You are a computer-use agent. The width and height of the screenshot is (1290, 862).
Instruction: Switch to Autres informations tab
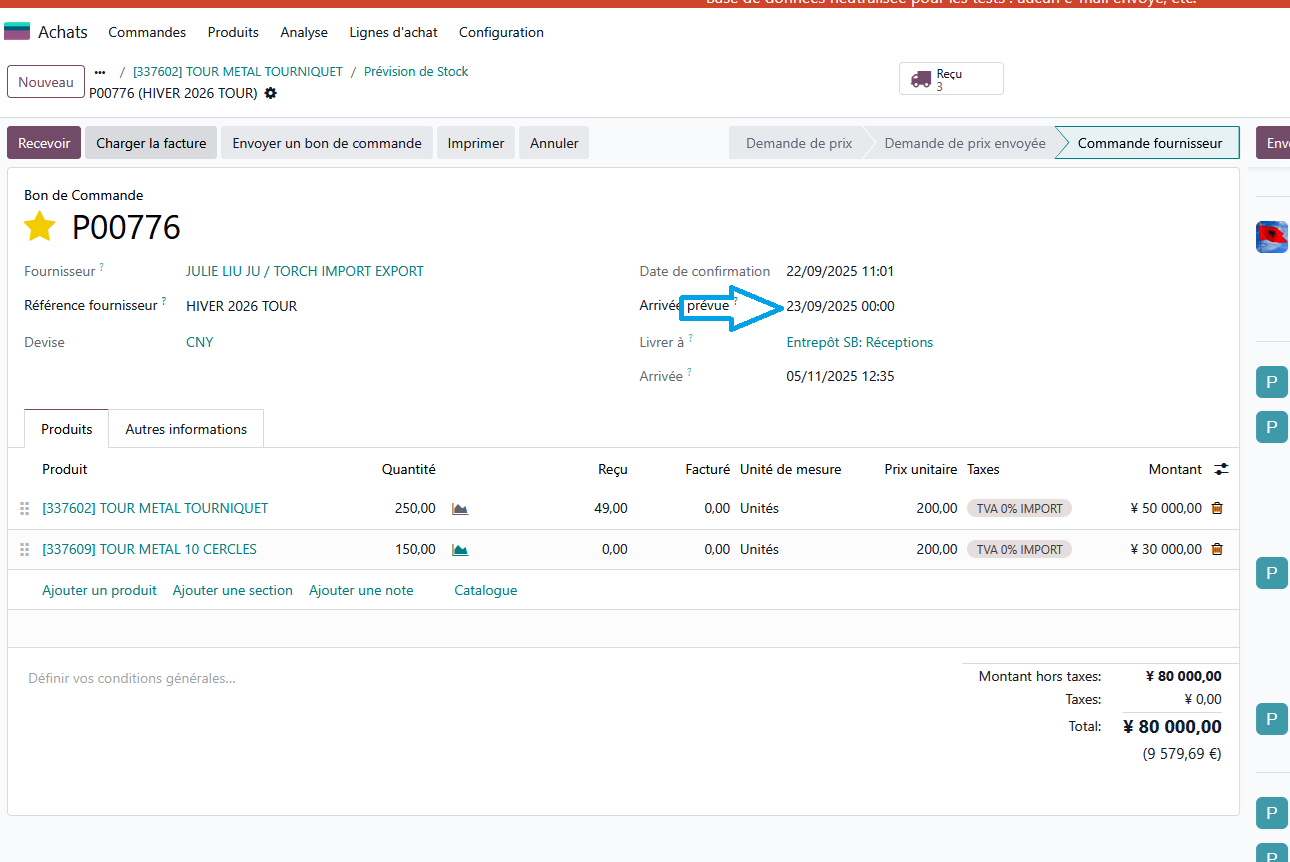186,429
